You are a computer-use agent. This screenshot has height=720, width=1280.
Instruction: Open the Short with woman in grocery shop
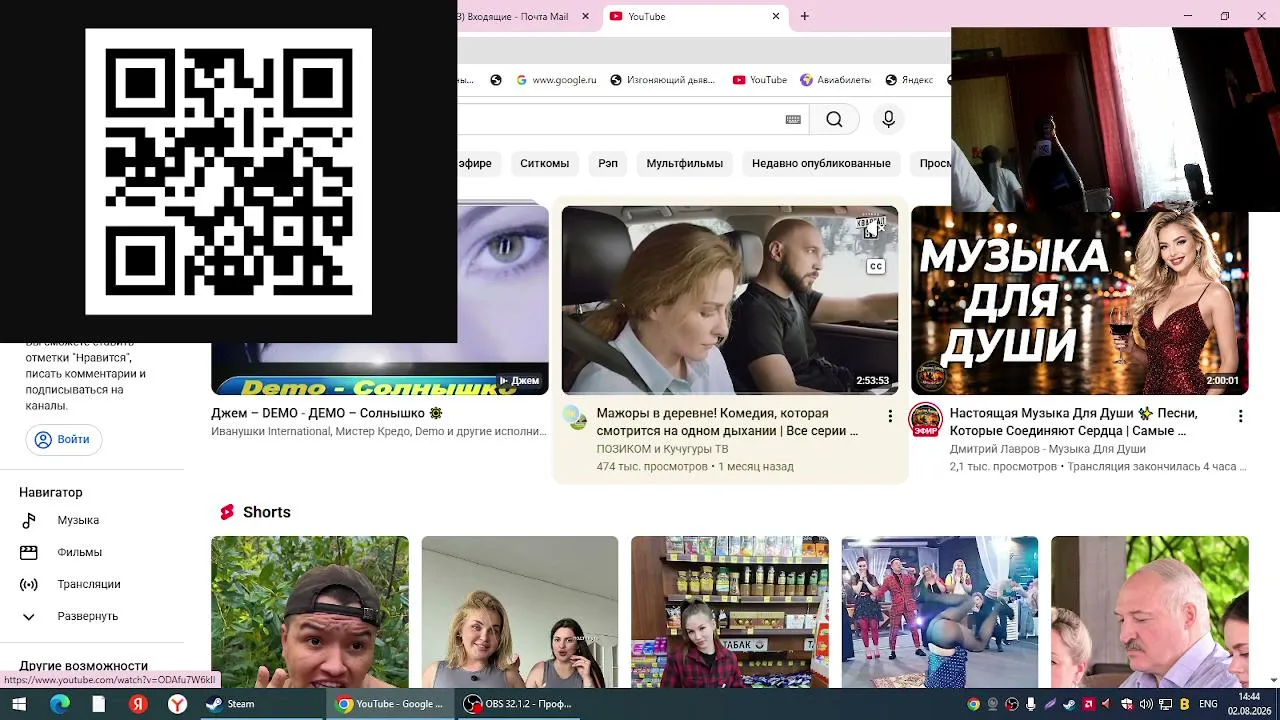tap(730, 612)
